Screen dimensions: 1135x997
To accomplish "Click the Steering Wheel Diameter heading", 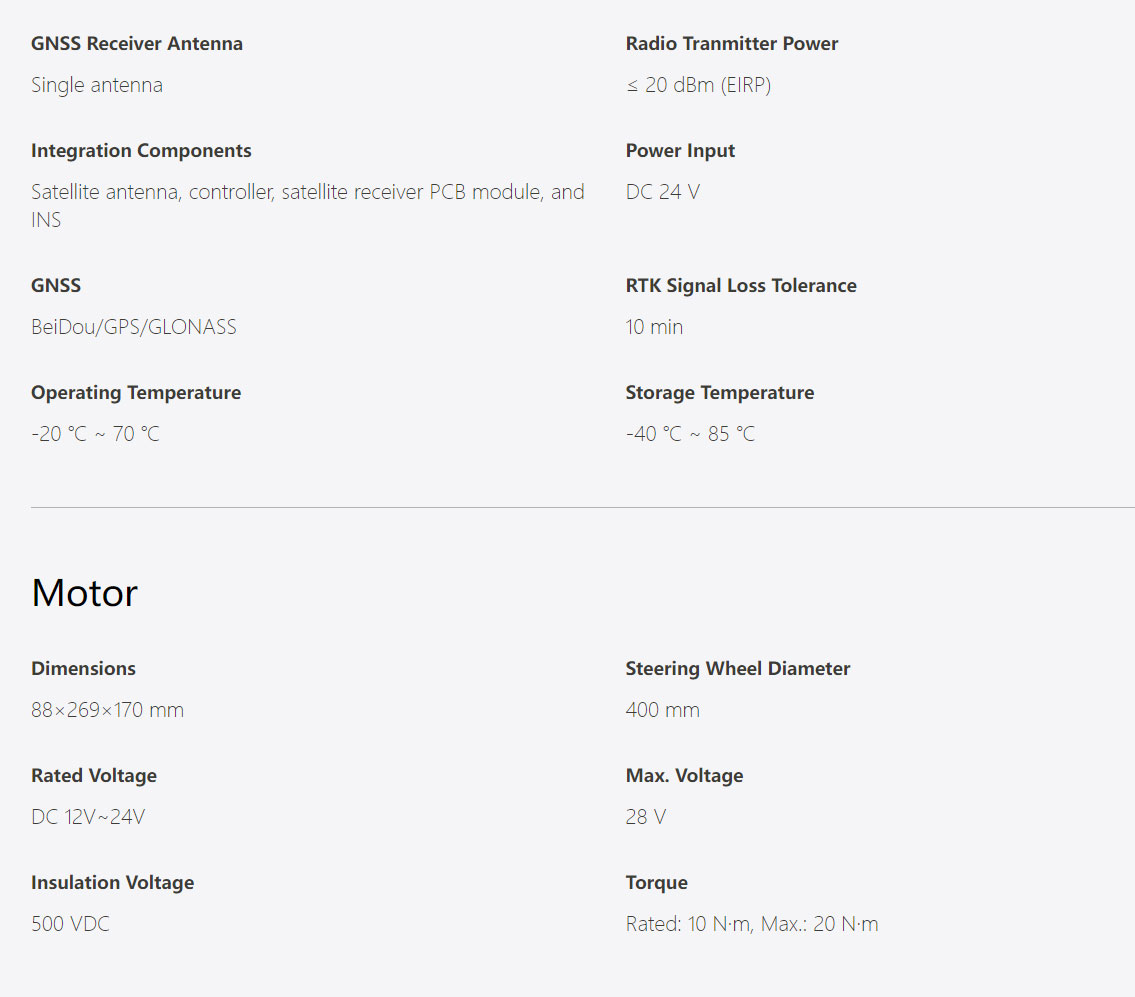I will pos(738,668).
